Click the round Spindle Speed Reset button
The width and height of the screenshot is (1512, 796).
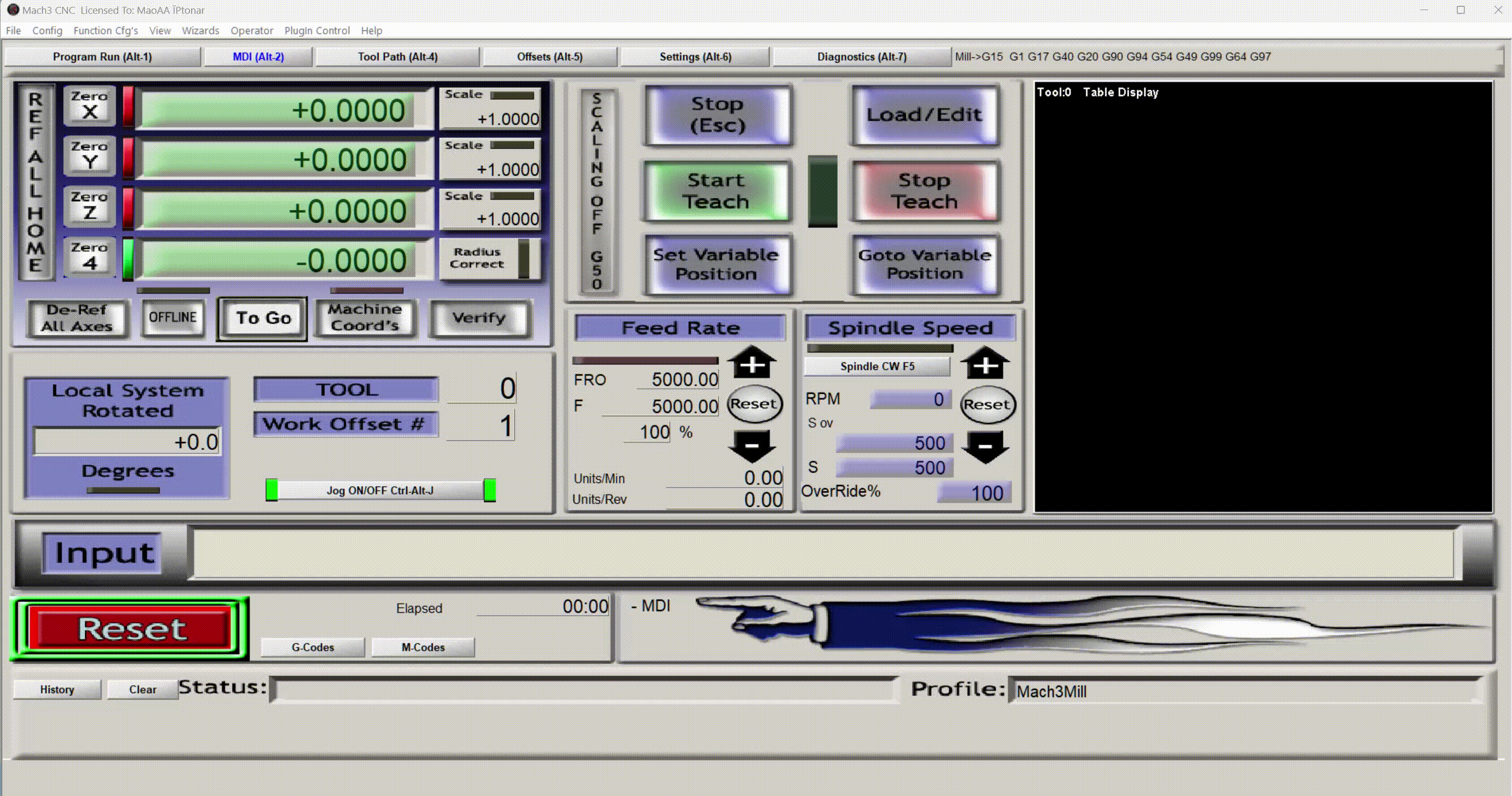tap(986, 404)
